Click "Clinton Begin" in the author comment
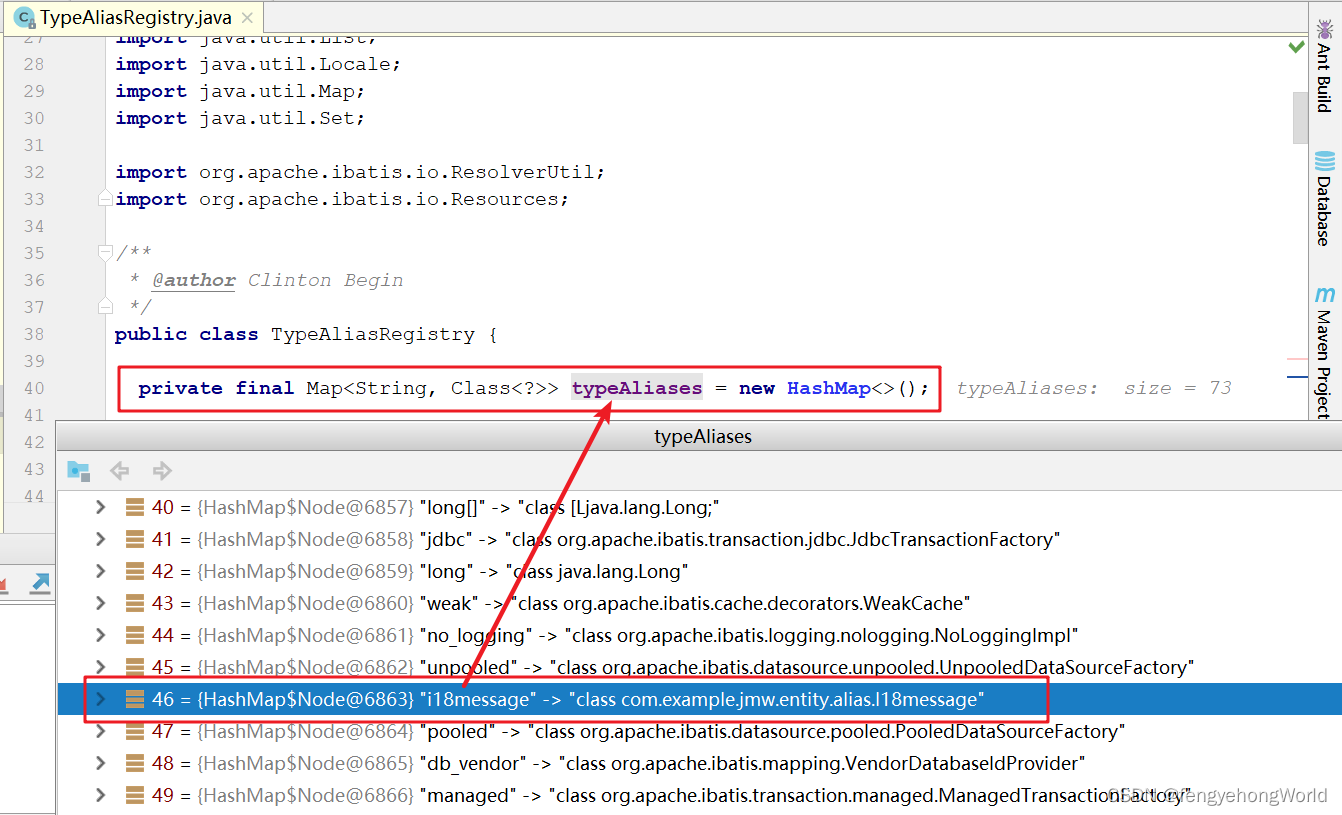Screen dimensions: 1342x815 (326, 280)
